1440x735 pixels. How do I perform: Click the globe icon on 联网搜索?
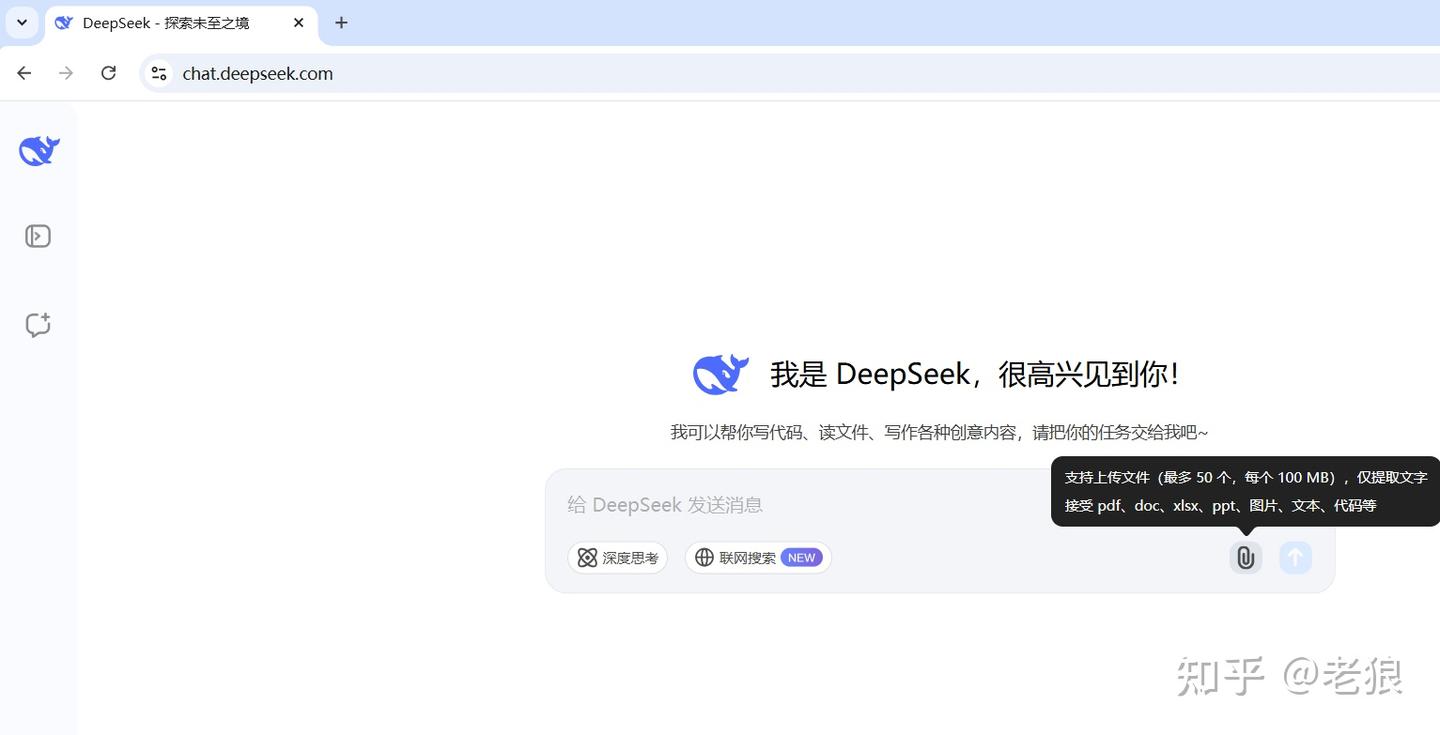704,557
